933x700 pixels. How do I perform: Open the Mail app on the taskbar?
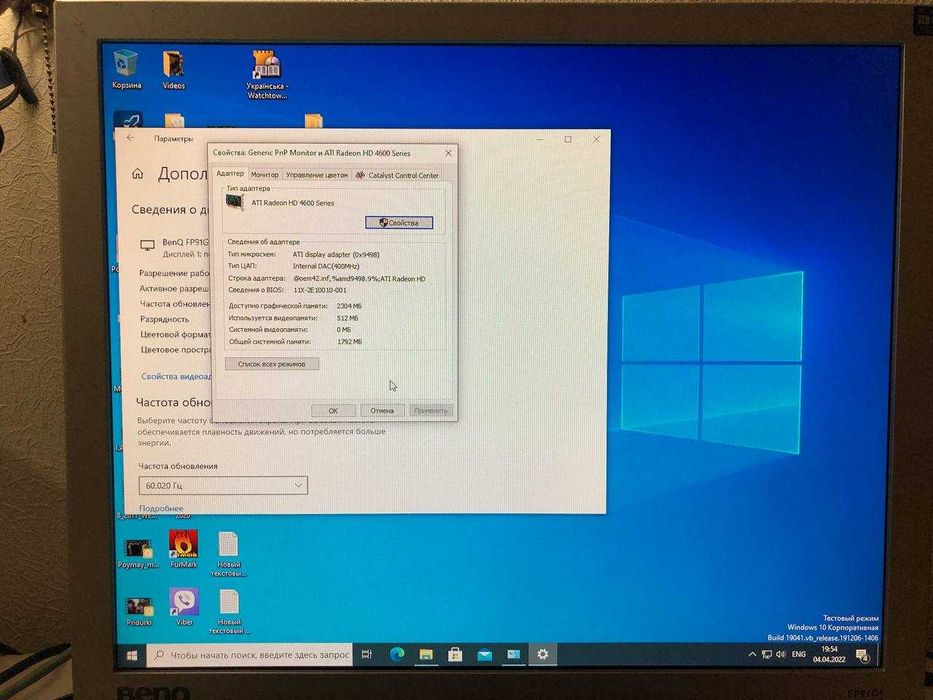pyautogui.click(x=484, y=655)
